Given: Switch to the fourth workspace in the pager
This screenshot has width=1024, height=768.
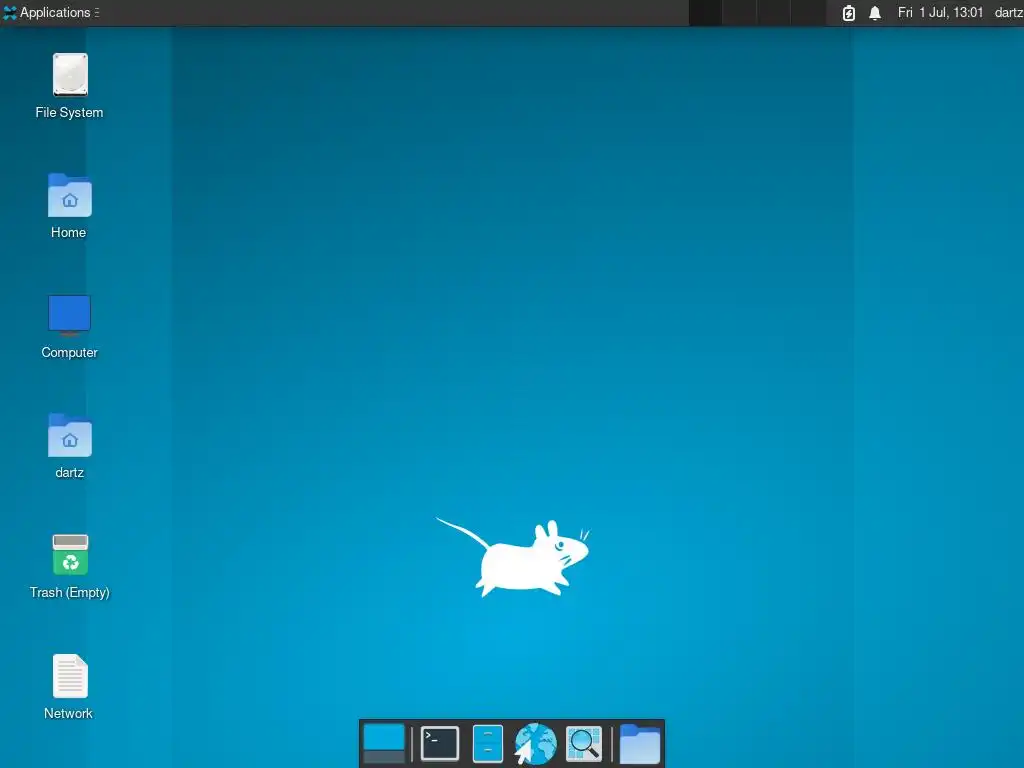Looking at the screenshot, I should click(x=808, y=13).
